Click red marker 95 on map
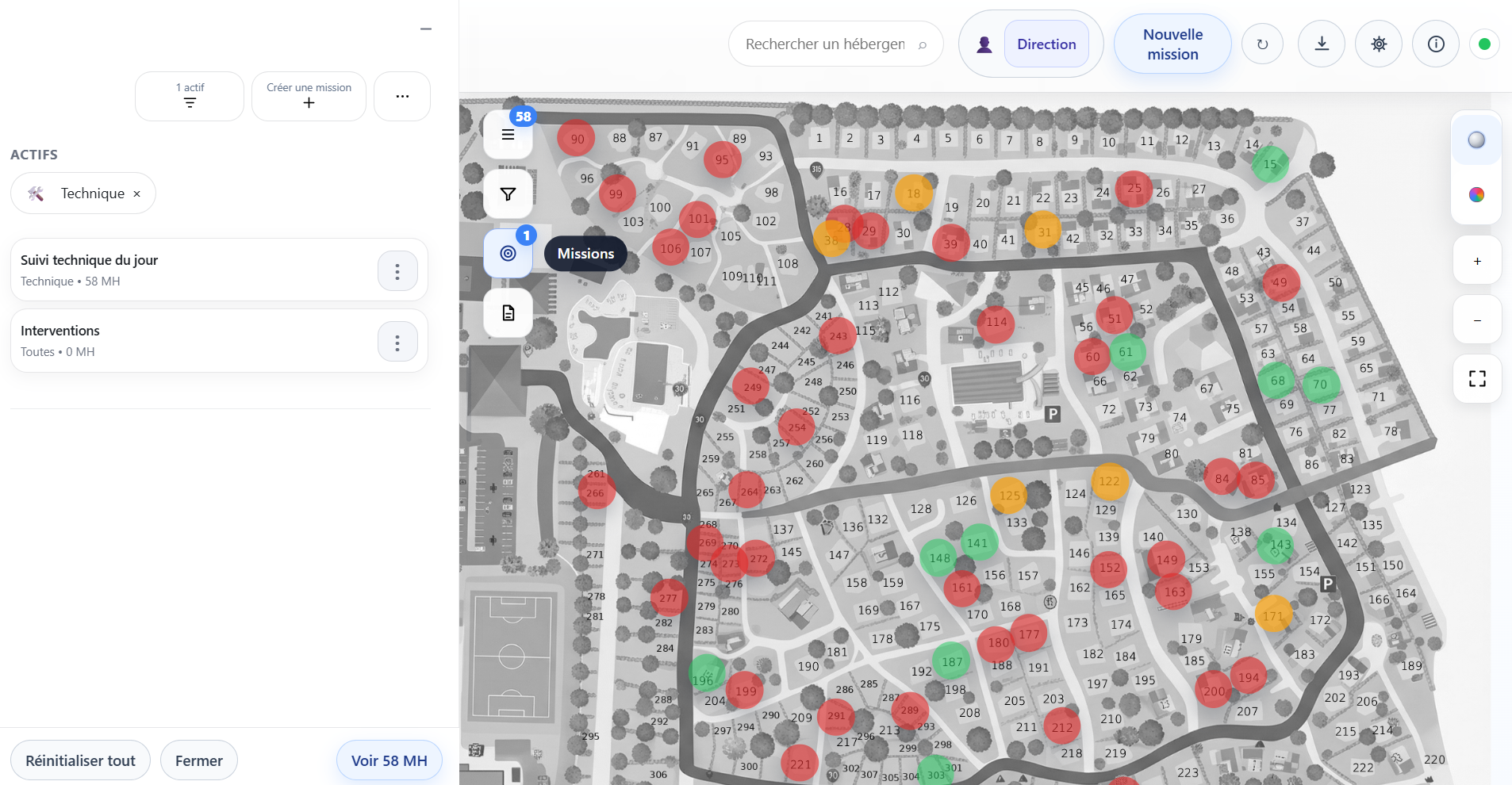 (x=722, y=159)
